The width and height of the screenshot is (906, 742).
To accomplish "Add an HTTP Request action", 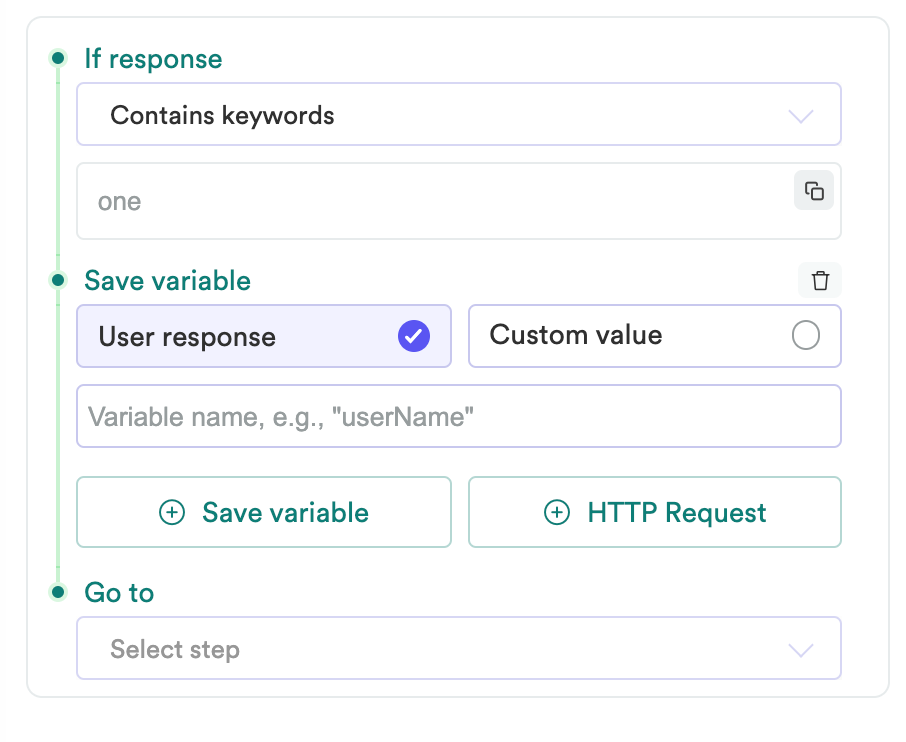I will tap(655, 512).
